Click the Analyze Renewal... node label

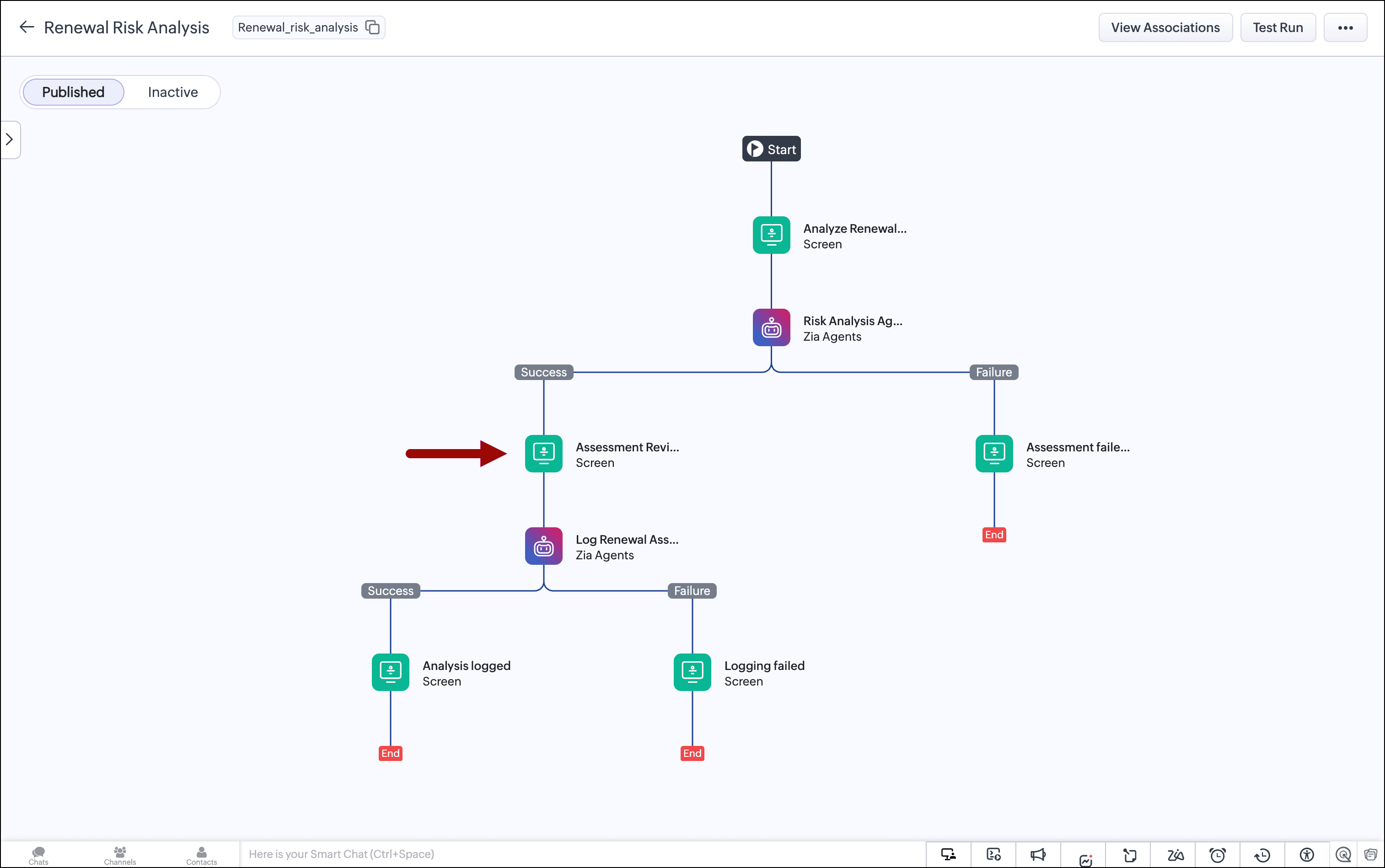[854, 229]
